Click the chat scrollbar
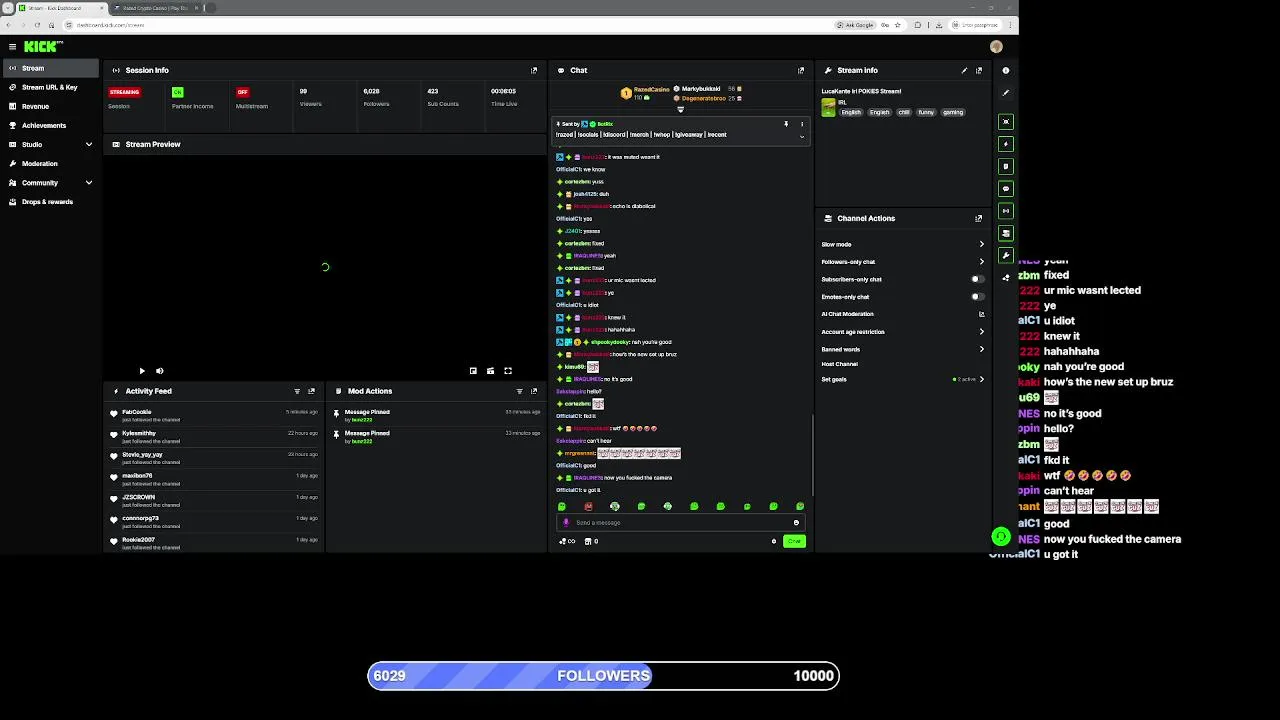The image size is (1280, 720). point(814,455)
